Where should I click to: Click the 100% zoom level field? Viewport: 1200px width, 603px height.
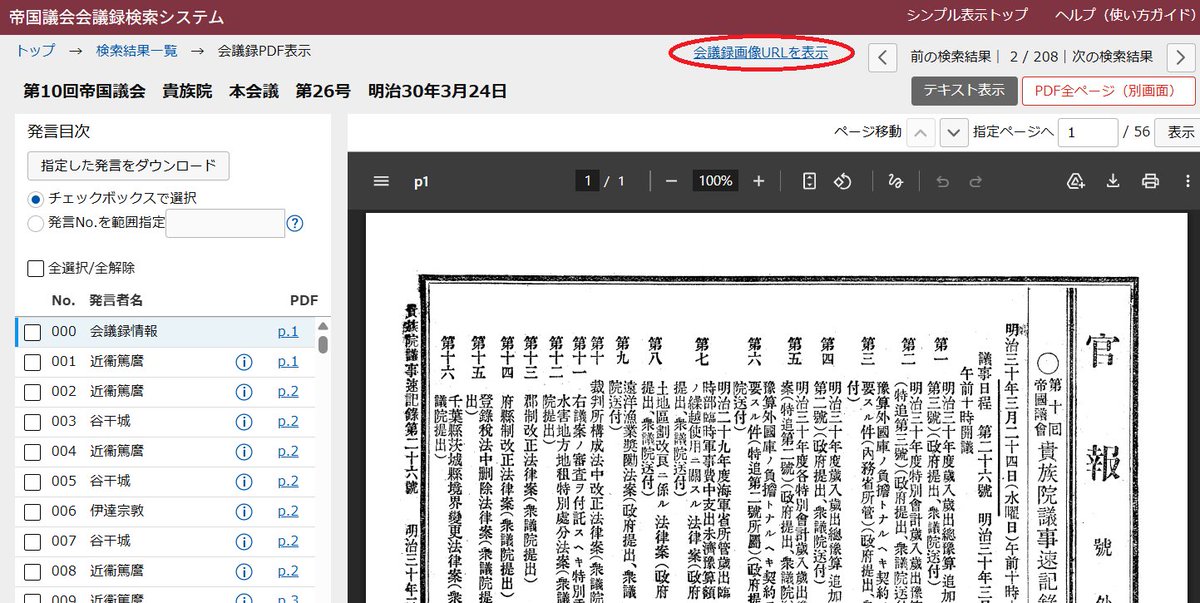click(715, 181)
